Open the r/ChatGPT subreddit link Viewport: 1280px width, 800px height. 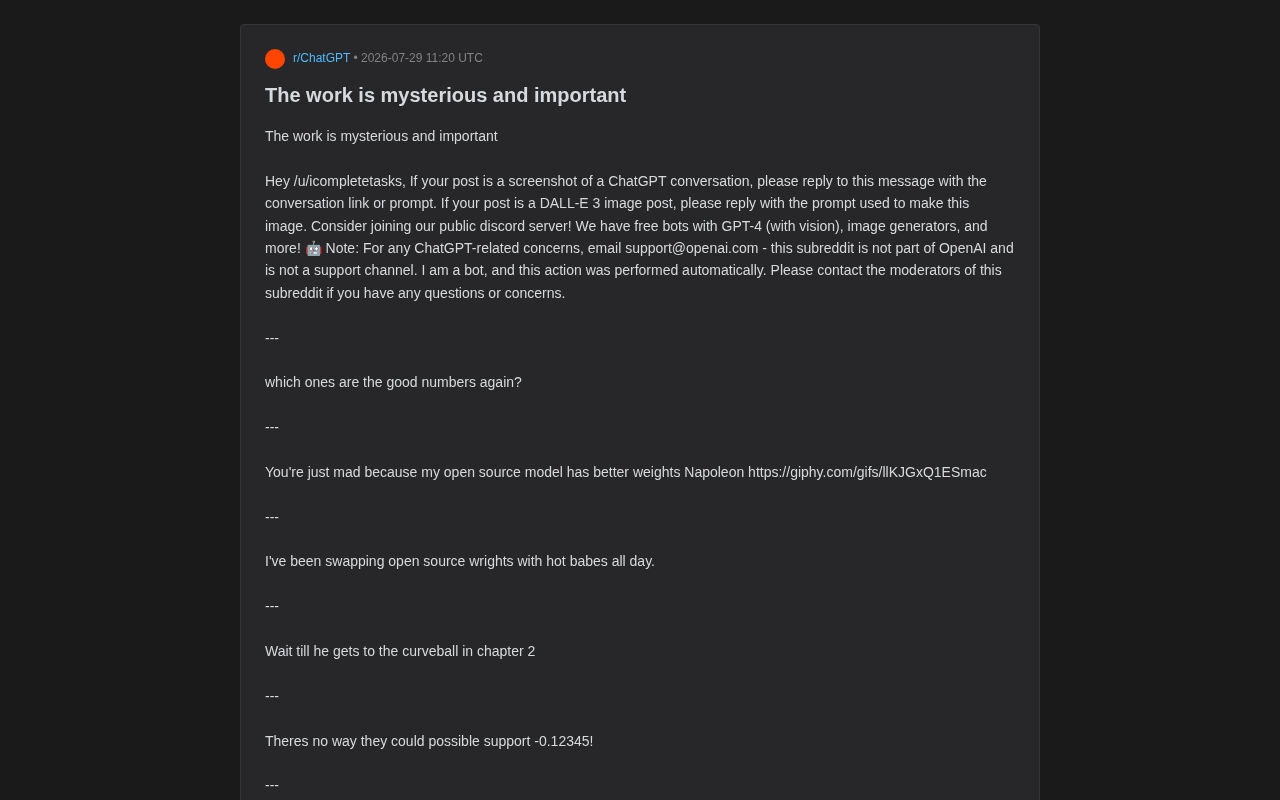(x=321, y=58)
